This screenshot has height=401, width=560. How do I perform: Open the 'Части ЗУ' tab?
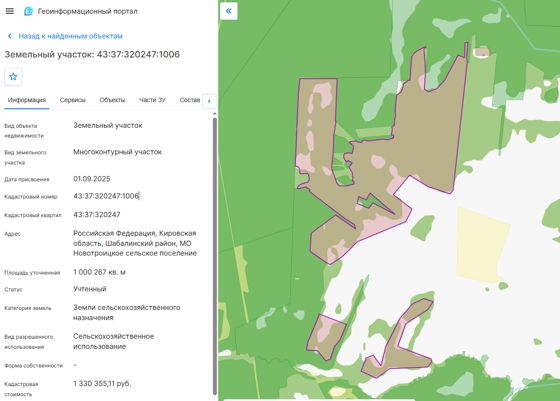click(x=152, y=100)
